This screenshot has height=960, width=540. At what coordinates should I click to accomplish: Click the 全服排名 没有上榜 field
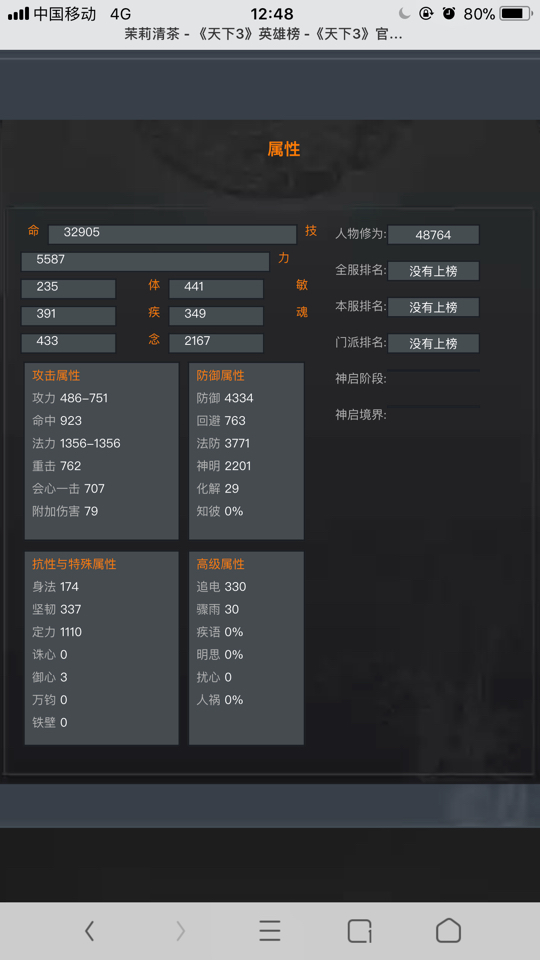tap(433, 271)
